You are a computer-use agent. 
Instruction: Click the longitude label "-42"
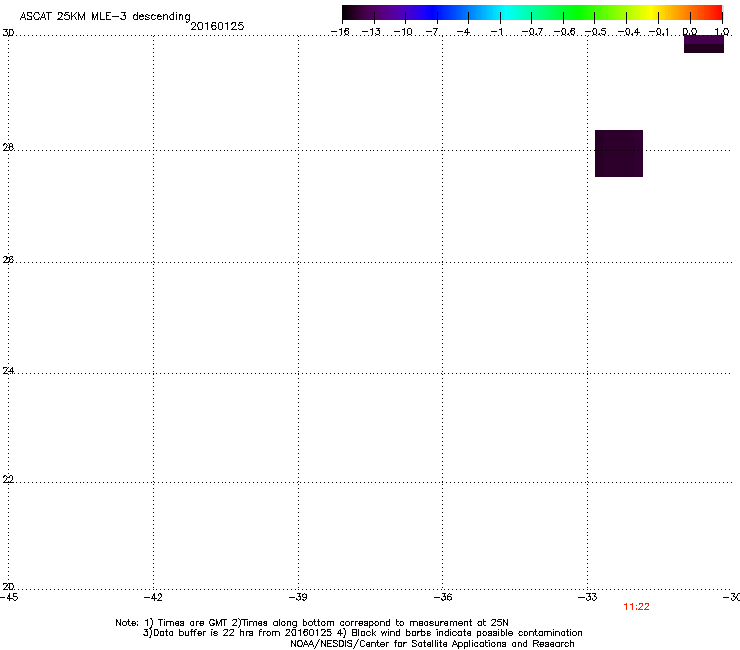point(153,598)
